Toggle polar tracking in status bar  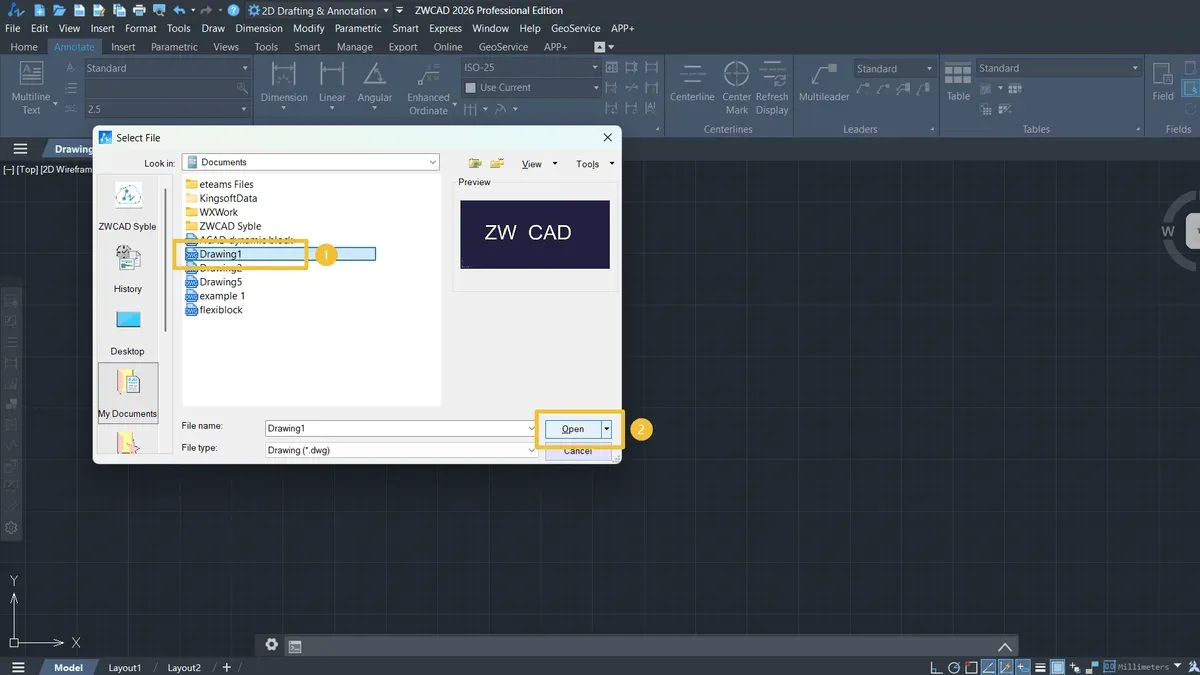[x=956, y=667]
